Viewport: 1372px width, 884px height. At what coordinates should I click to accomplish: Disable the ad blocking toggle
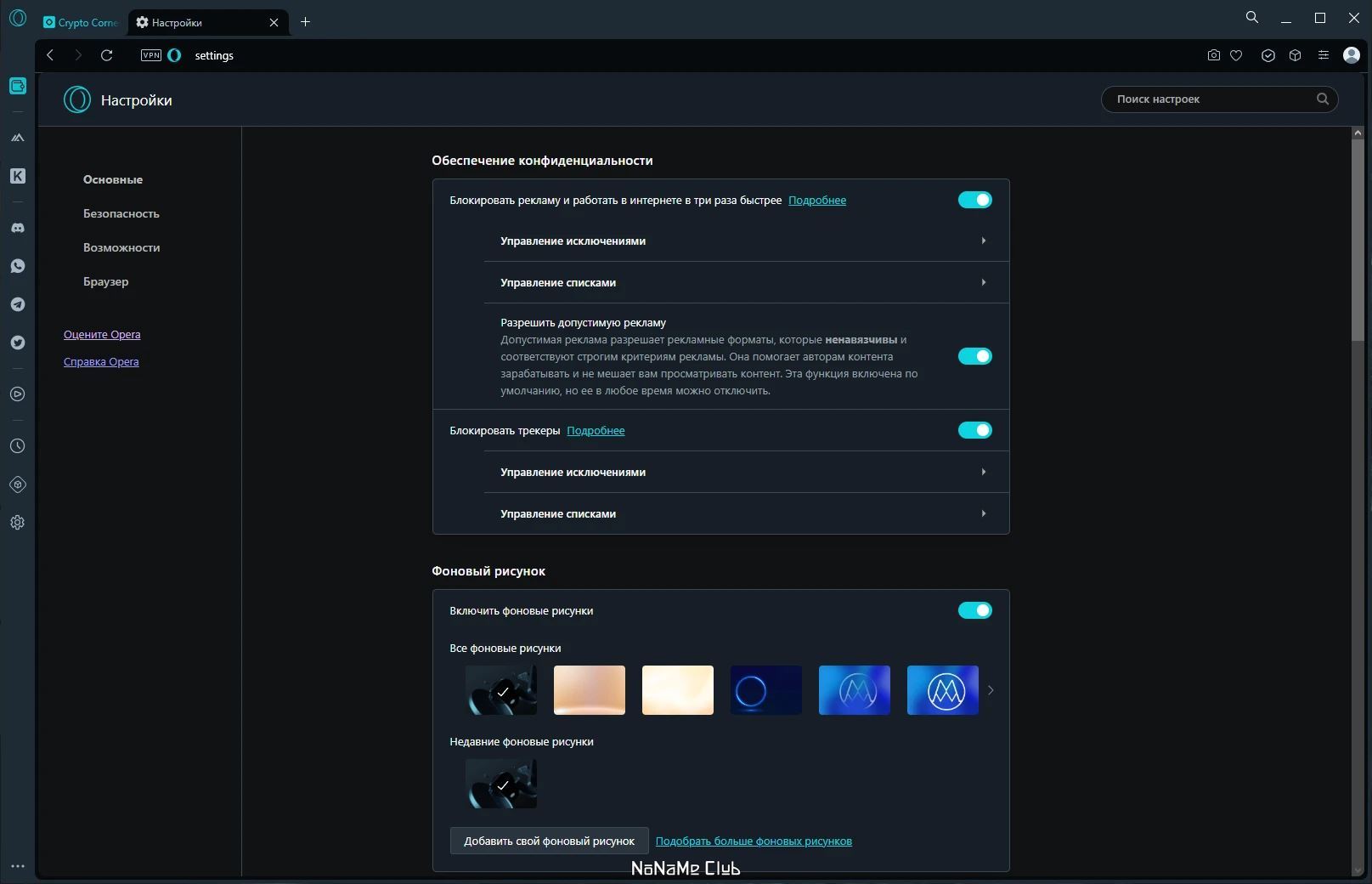click(974, 200)
